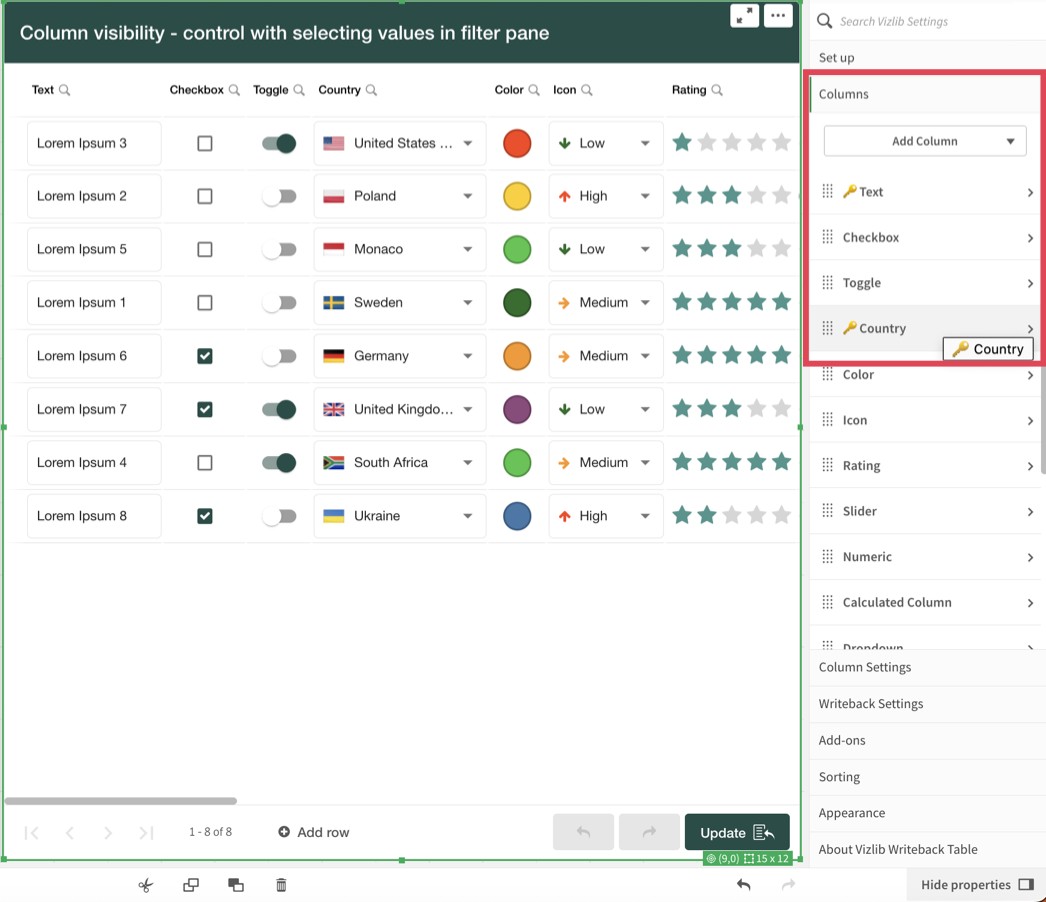The height and width of the screenshot is (902, 1046).
Task: Turn on toggle for Lorem Ipsum 2 row
Action: (x=279, y=197)
